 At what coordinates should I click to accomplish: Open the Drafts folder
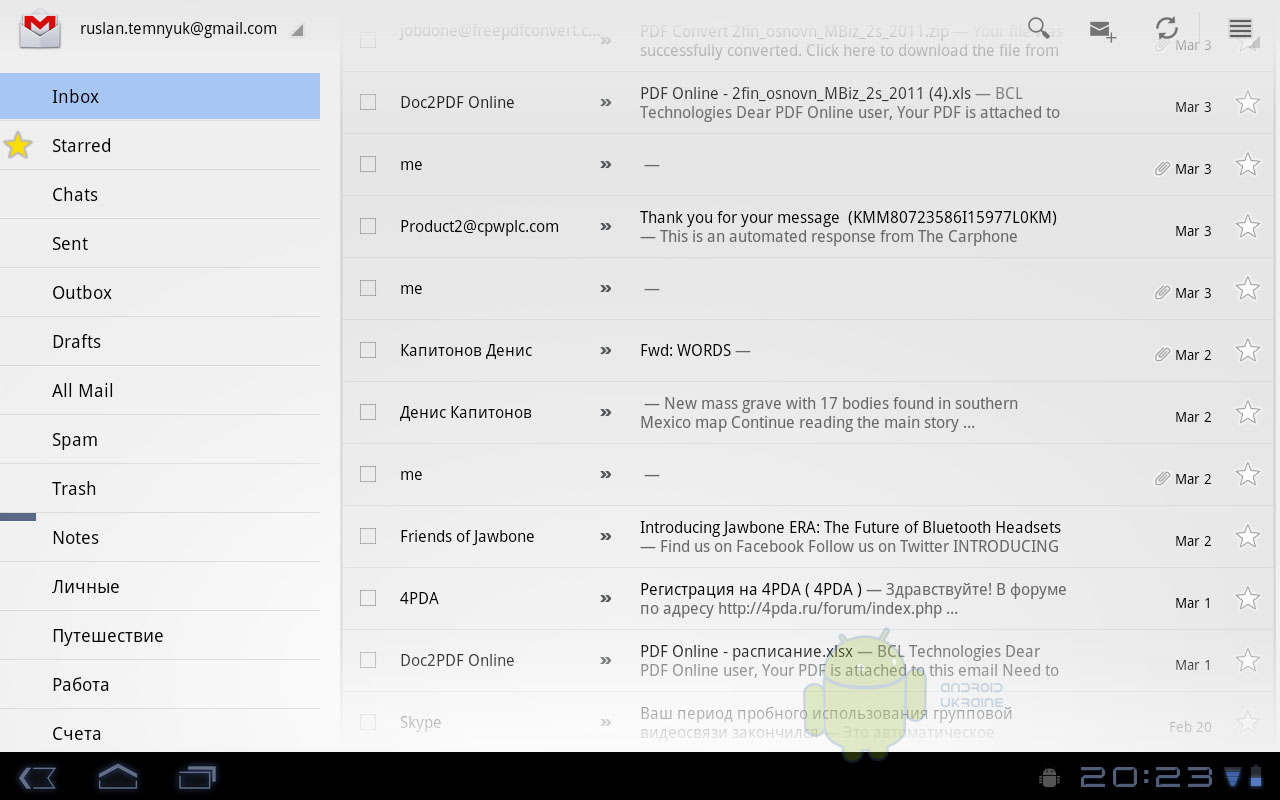160,341
